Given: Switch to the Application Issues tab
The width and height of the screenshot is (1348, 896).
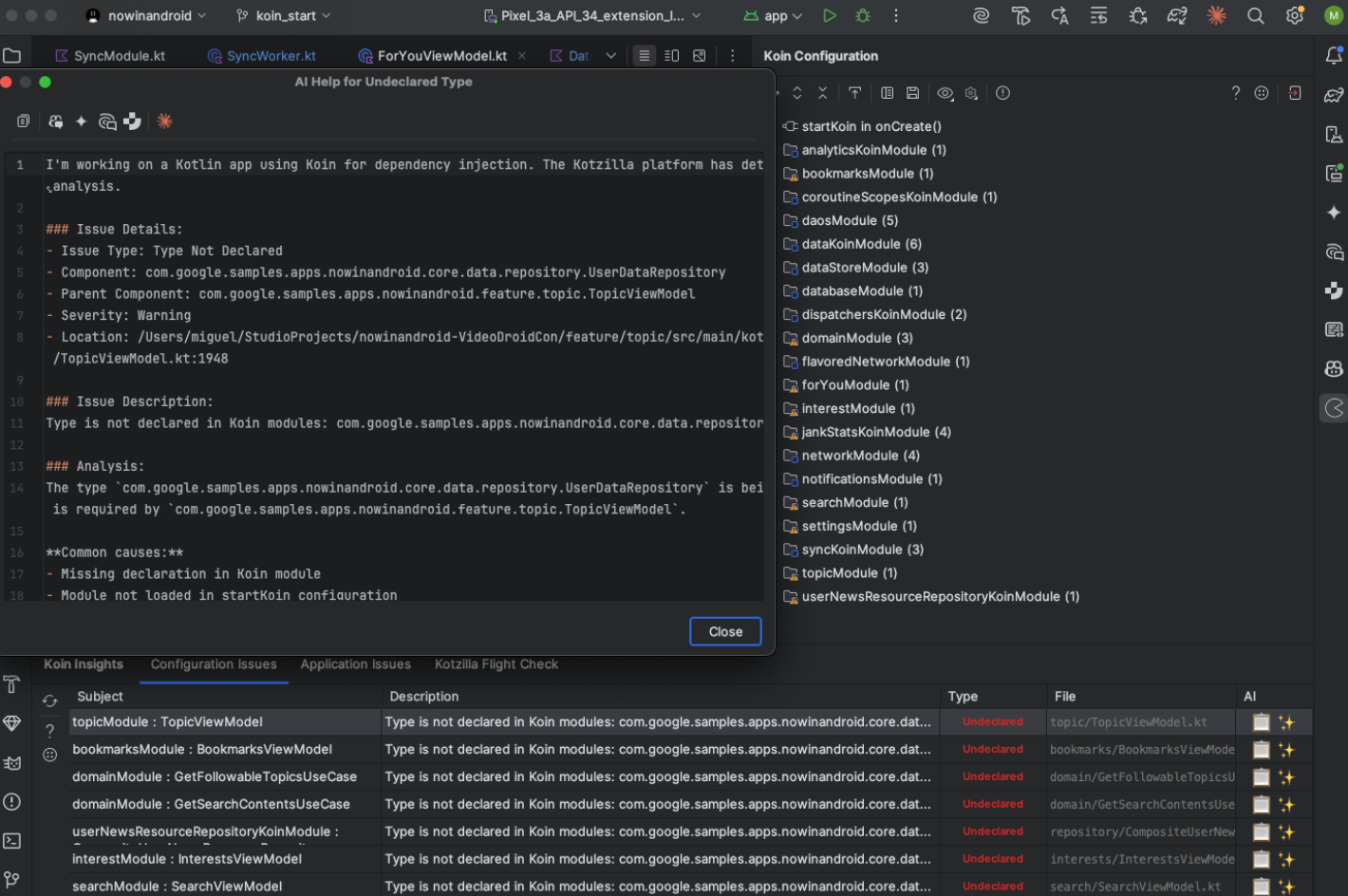Looking at the screenshot, I should click(x=356, y=664).
